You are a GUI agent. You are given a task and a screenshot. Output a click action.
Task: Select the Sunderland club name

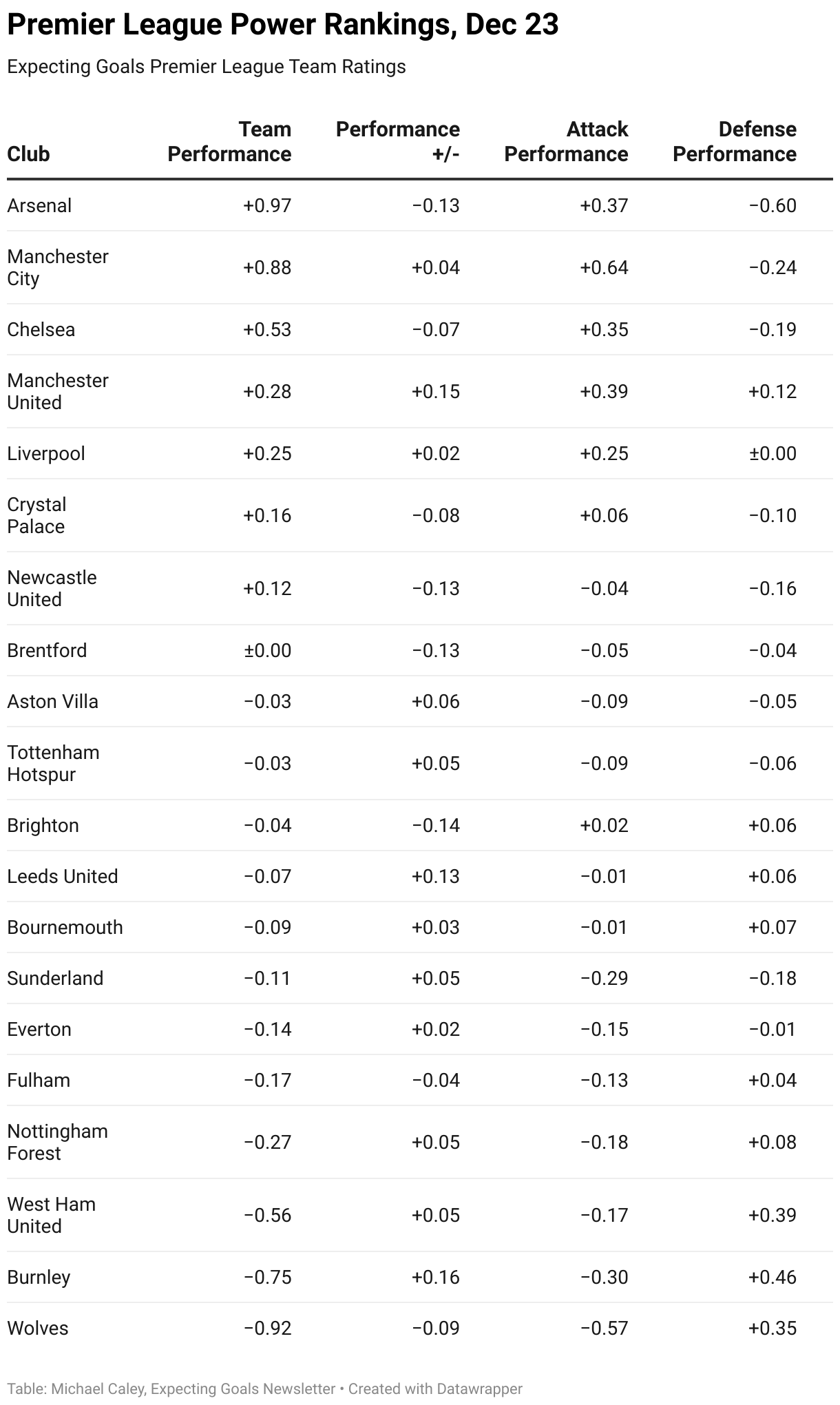[55, 979]
